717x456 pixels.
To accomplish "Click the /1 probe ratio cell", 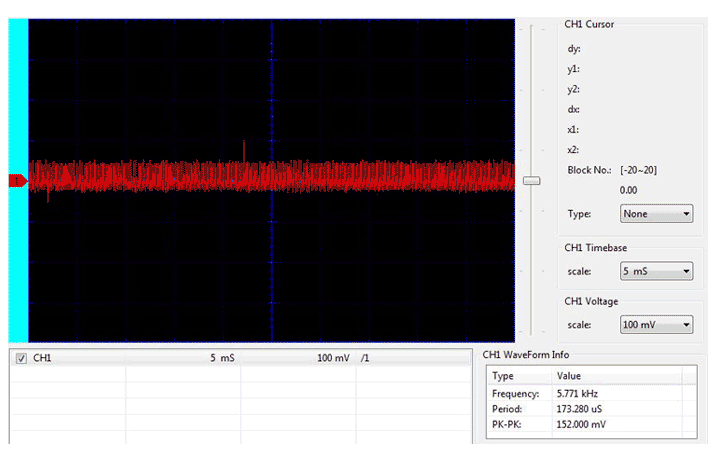I will [366, 358].
